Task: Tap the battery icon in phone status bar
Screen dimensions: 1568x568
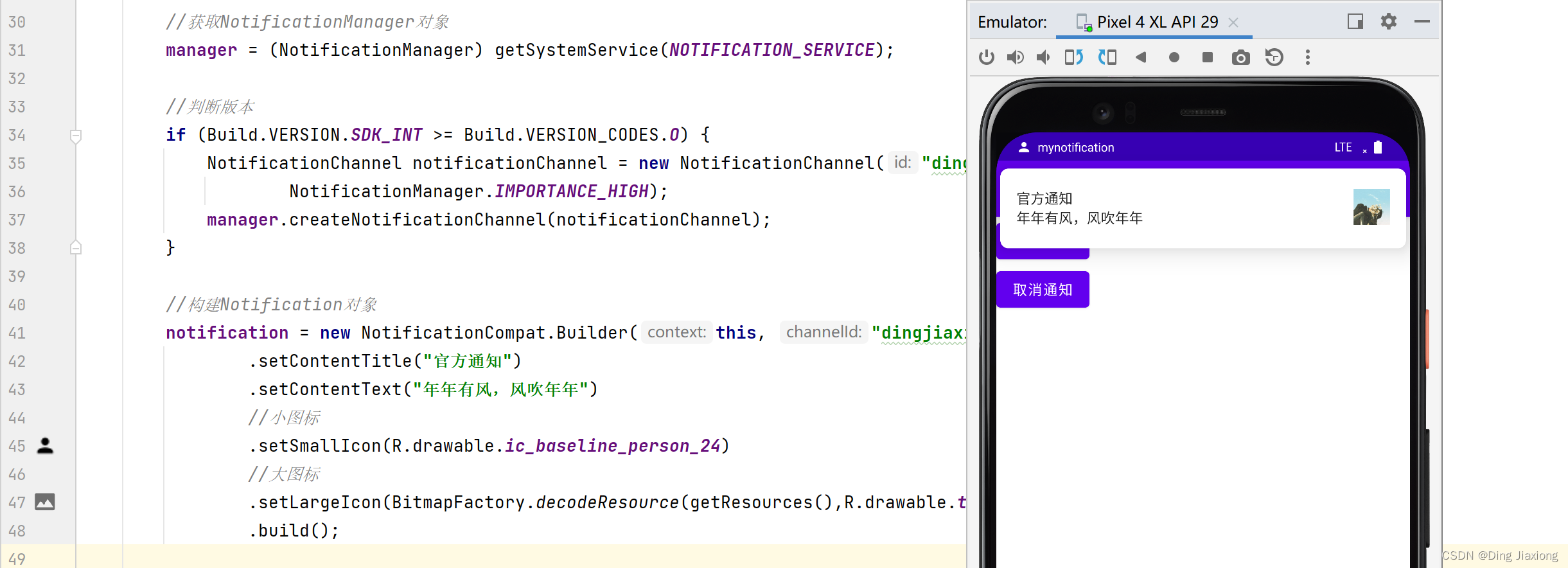Action: coord(1378,147)
